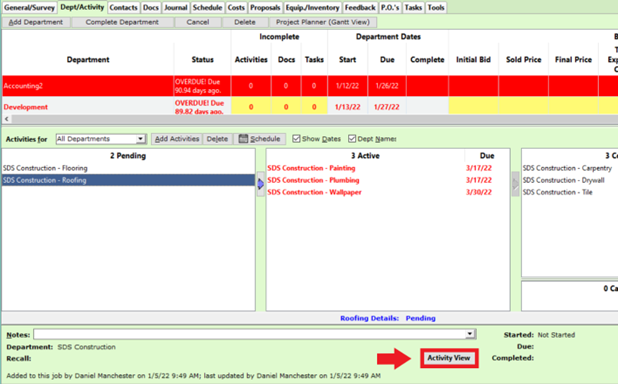Select SDS Construction - Roofing pending activity
The width and height of the screenshot is (618, 384).
click(128, 180)
